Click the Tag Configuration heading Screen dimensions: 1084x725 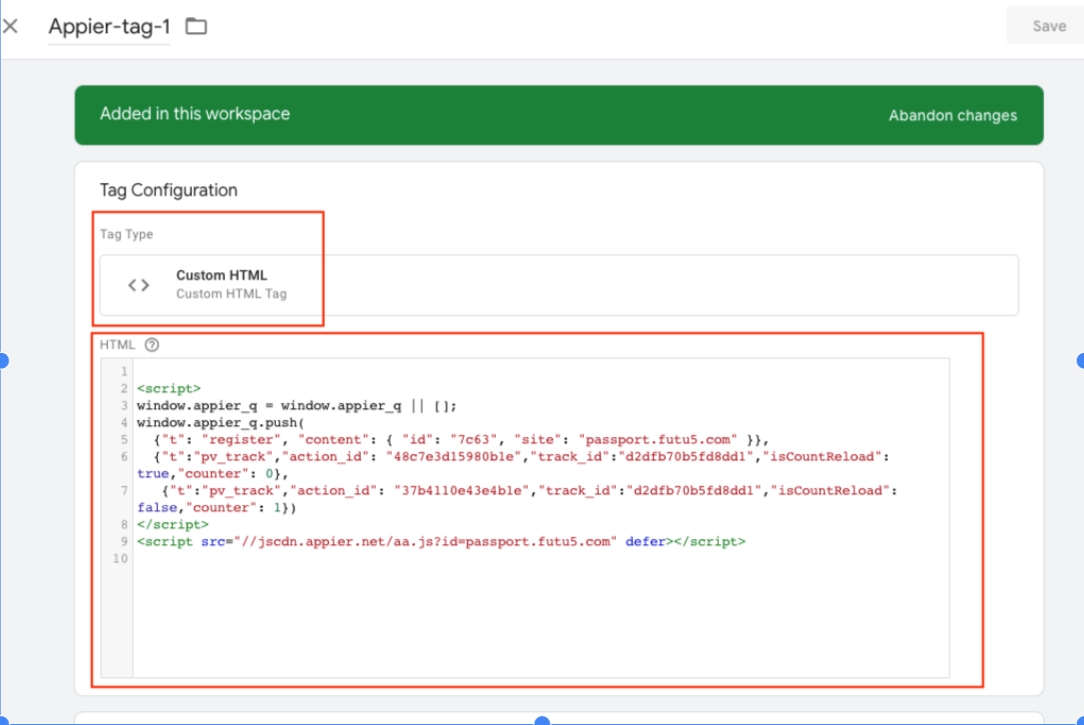[x=168, y=190]
